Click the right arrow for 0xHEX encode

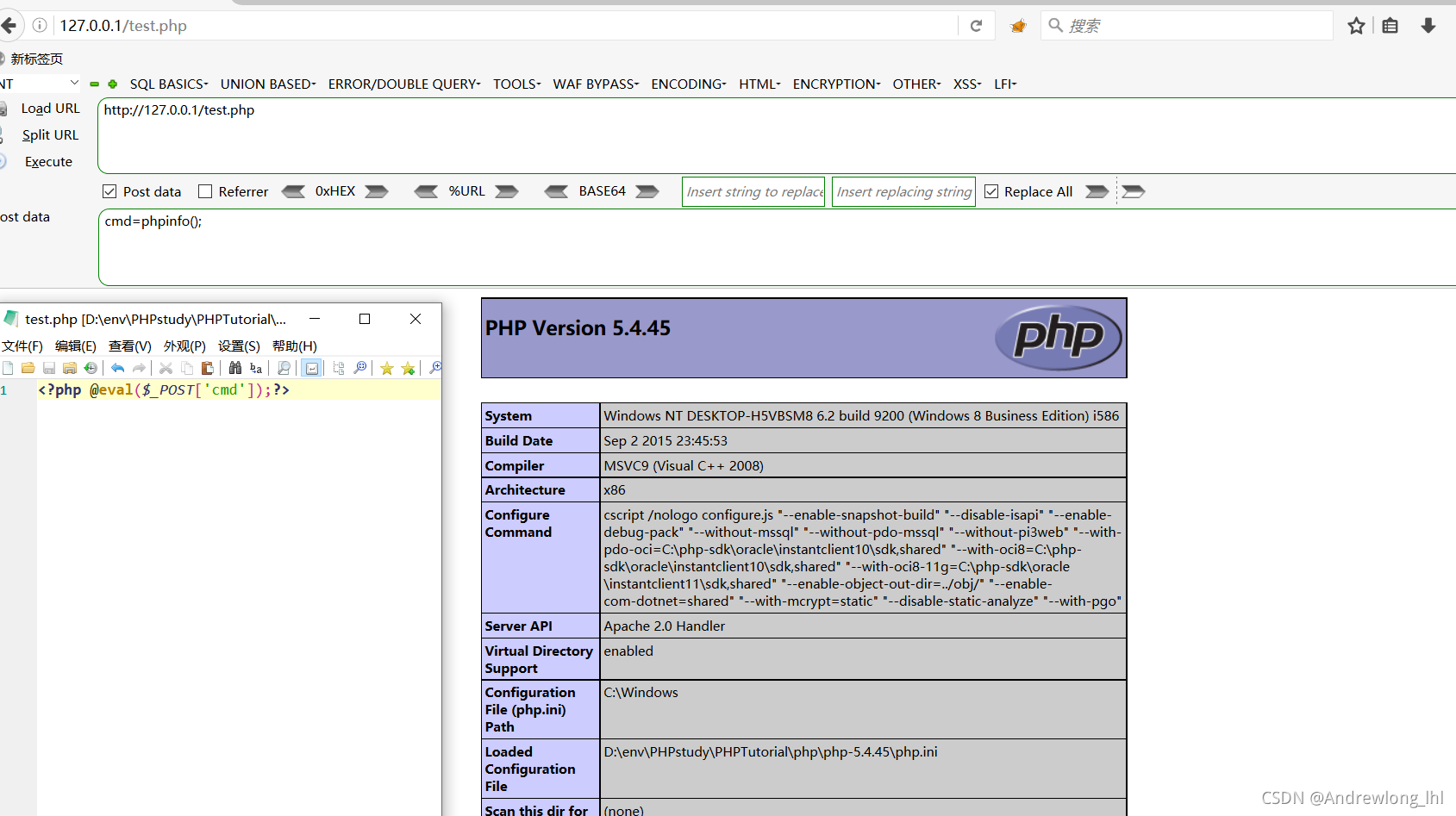(377, 191)
